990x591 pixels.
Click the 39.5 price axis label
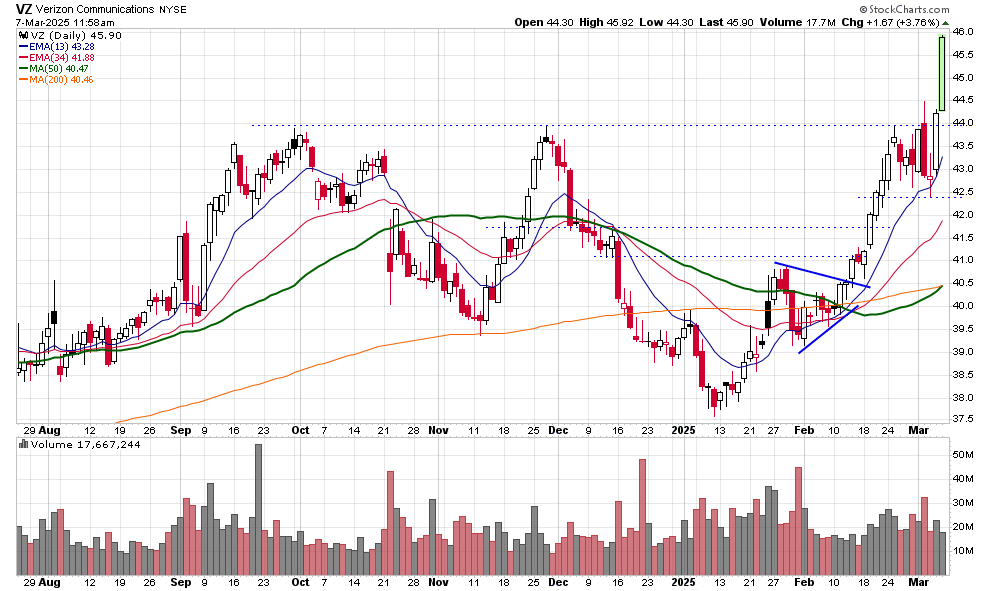963,329
